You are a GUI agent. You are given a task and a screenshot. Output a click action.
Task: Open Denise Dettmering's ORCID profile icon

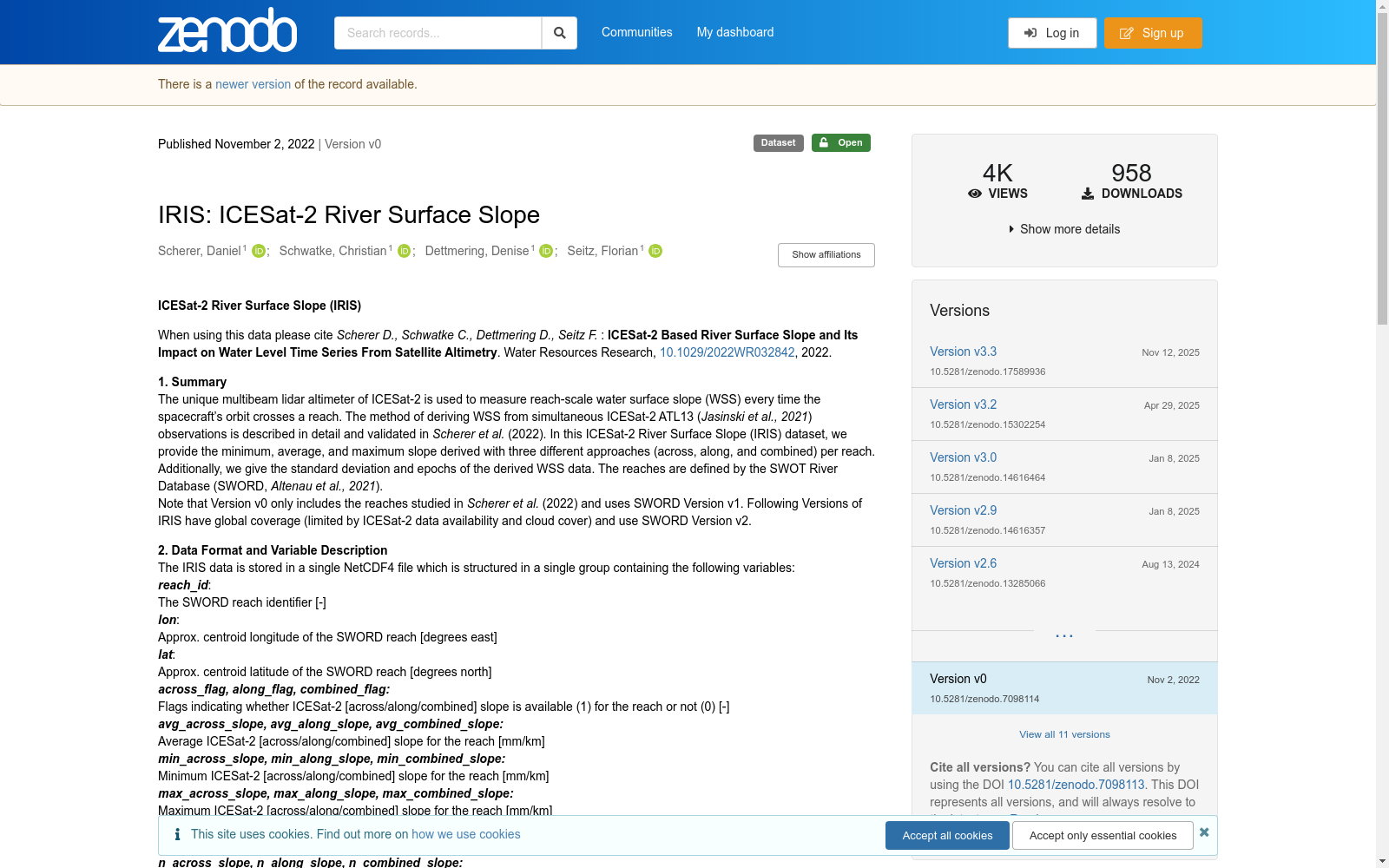coord(546,251)
